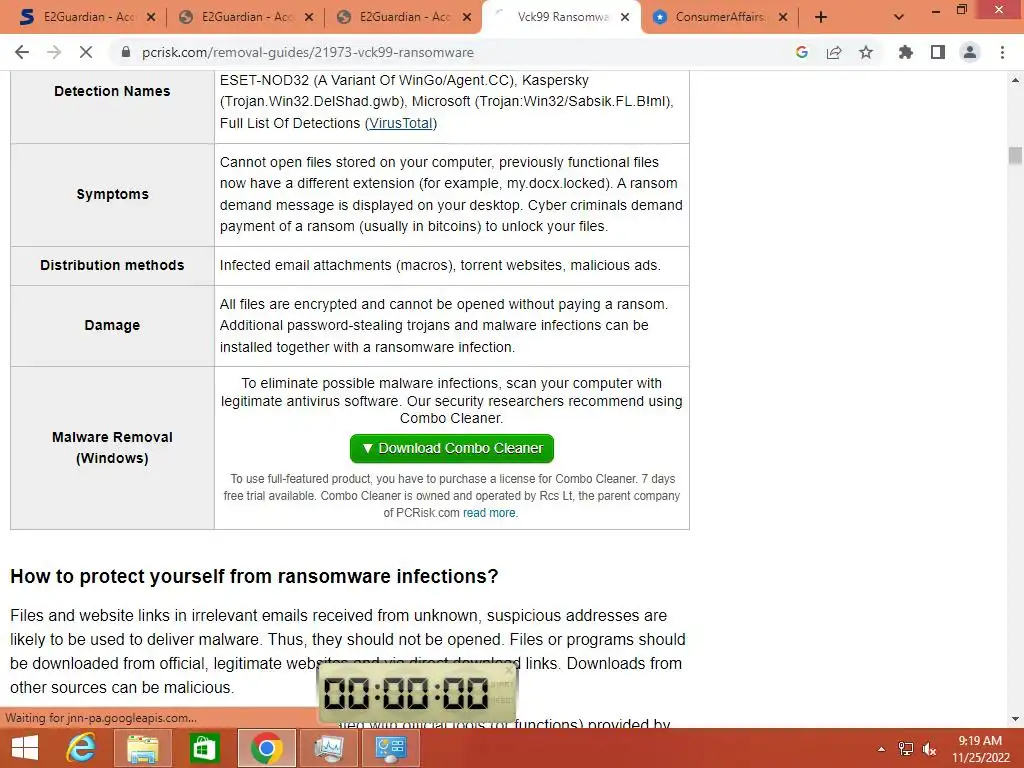Open the VirusTotal detections link
The height and width of the screenshot is (768, 1024).
tap(401, 123)
